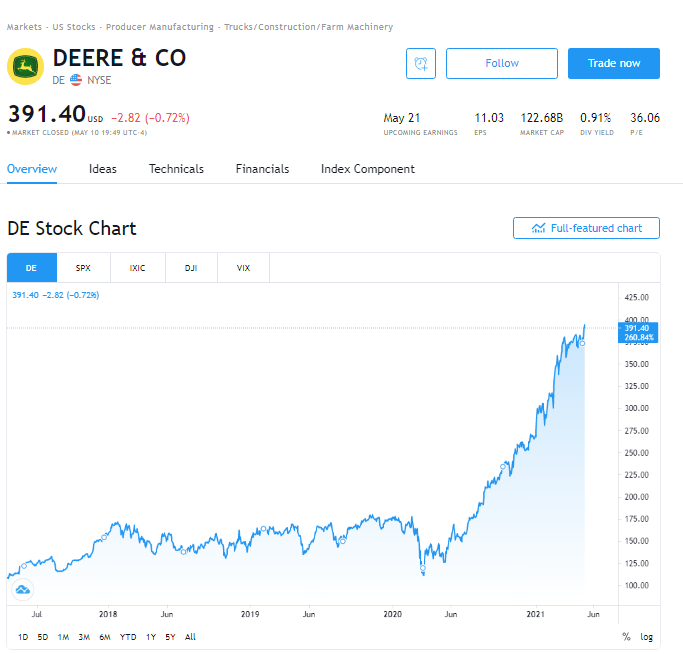Image resolution: width=683 pixels, height=654 pixels.
Task: Click the Trucks/Construction/Farm Machinery breadcrumb
Action: coord(308,27)
